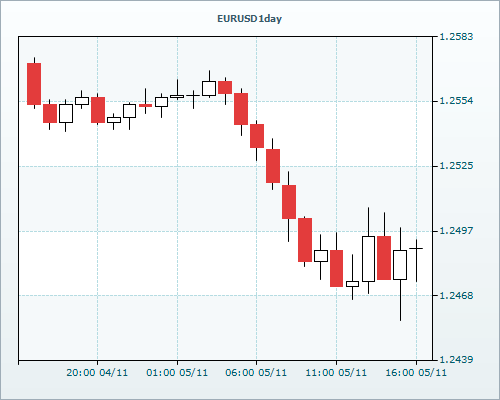
Task: Click the 06:00 05/11 time label
Action: point(256,372)
